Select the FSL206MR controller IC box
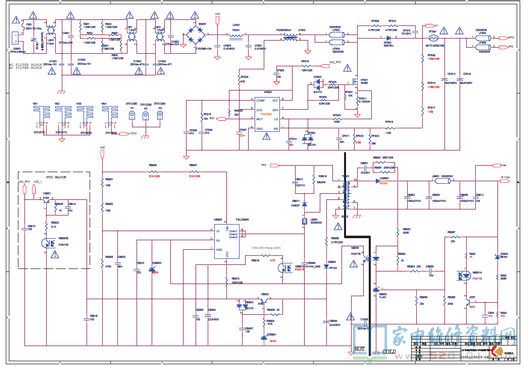Screen dimensions: 525x367 click(227, 241)
